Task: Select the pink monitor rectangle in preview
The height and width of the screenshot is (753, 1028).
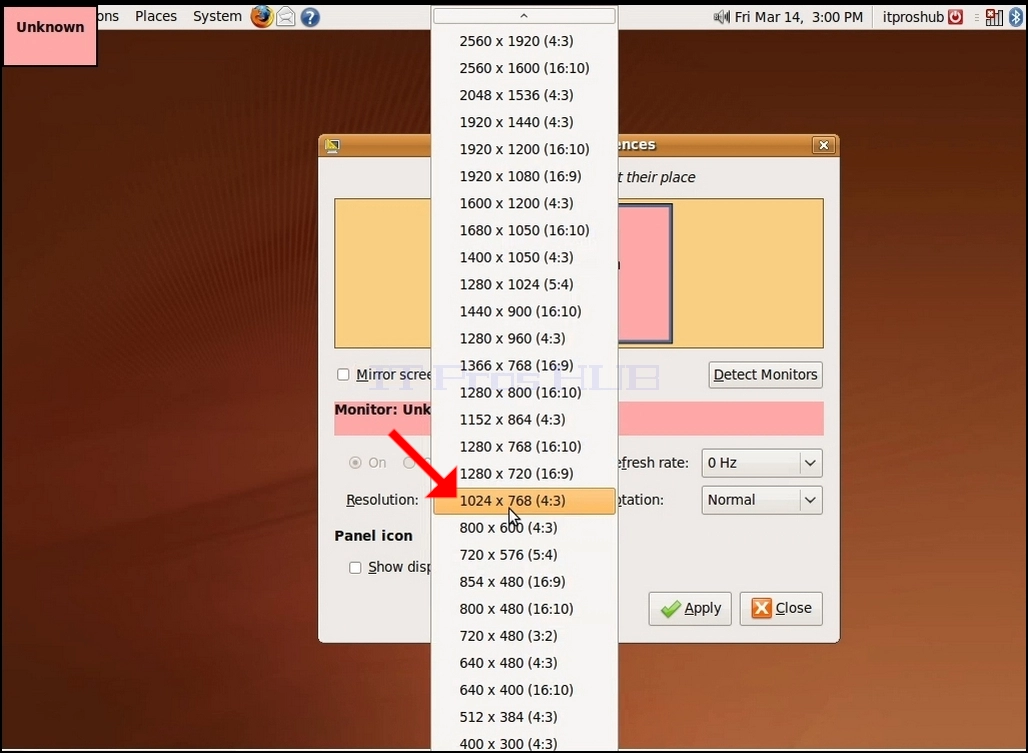Action: (644, 273)
